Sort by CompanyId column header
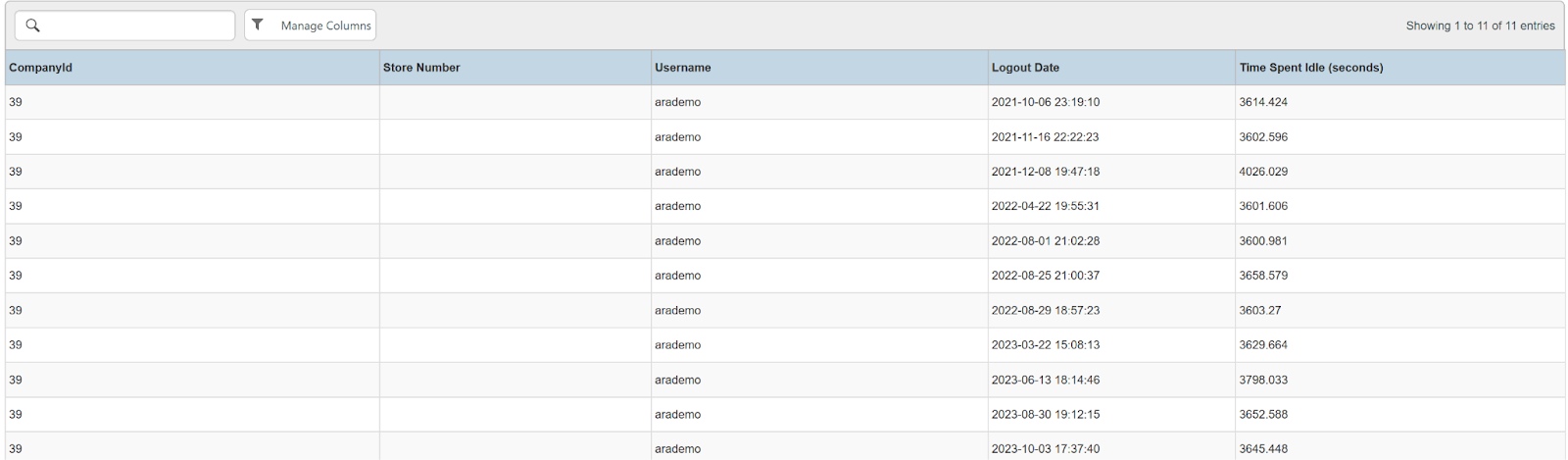This screenshot has width=1568, height=460. (x=41, y=68)
